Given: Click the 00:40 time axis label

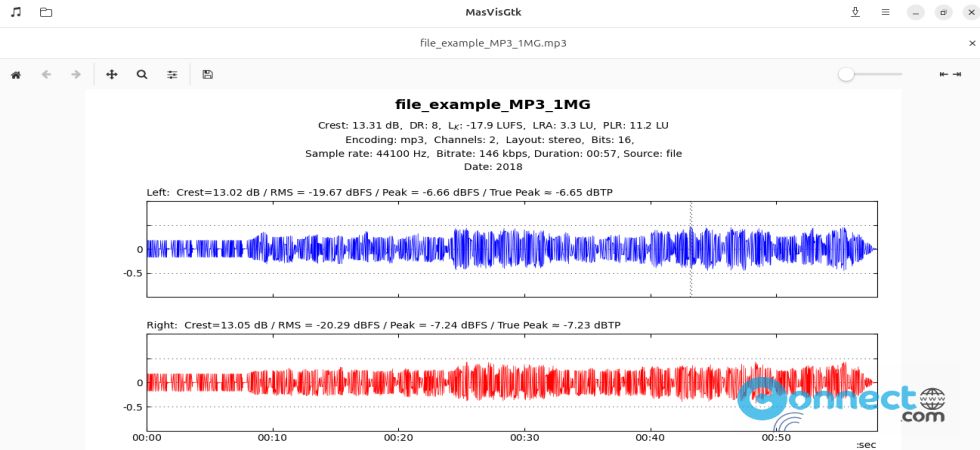Looking at the screenshot, I should 651,438.
